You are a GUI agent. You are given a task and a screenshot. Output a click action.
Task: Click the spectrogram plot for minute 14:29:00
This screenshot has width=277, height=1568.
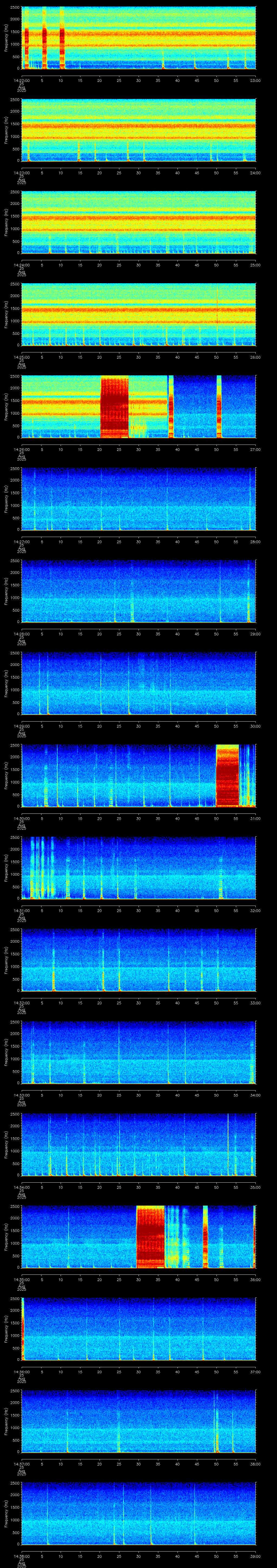[139, 683]
